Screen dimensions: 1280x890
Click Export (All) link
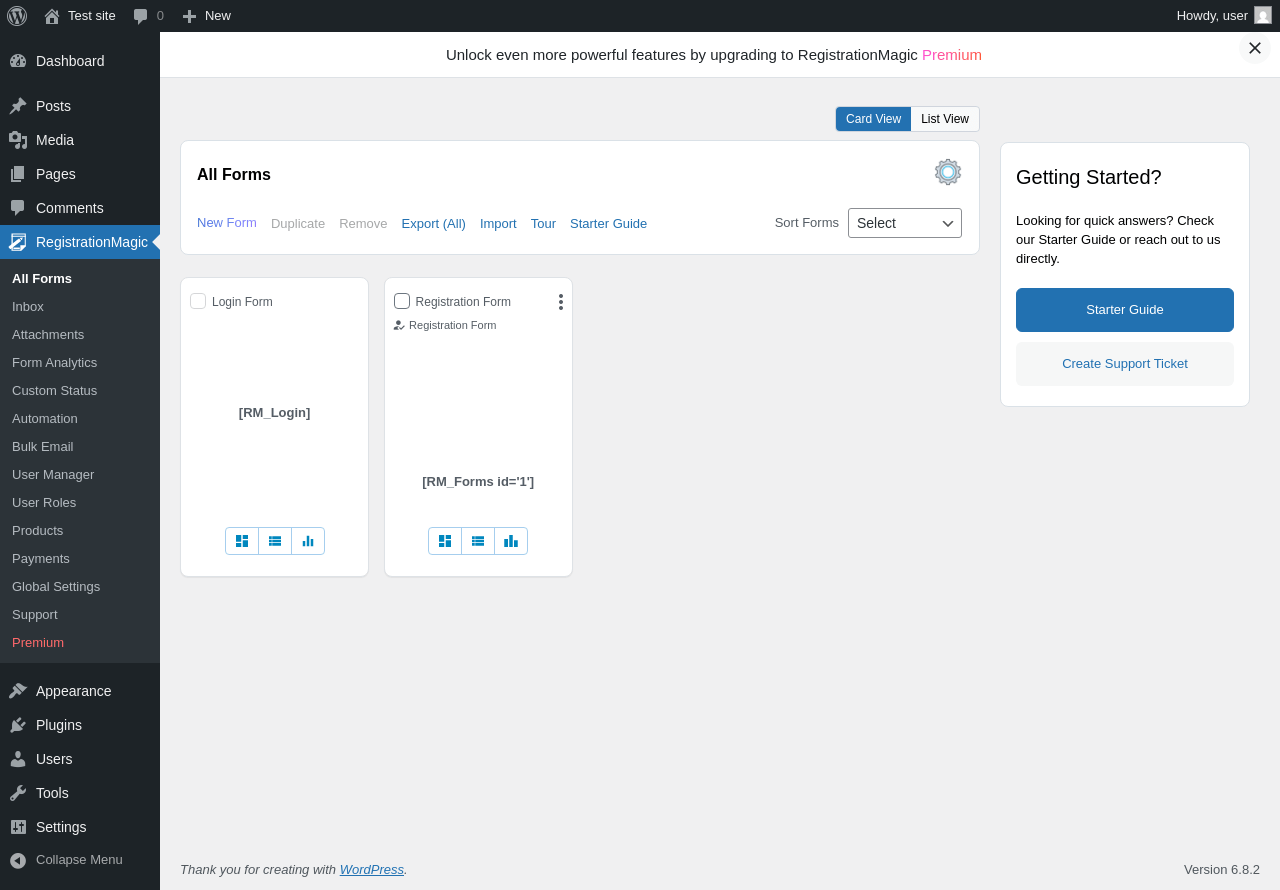pos(434,223)
